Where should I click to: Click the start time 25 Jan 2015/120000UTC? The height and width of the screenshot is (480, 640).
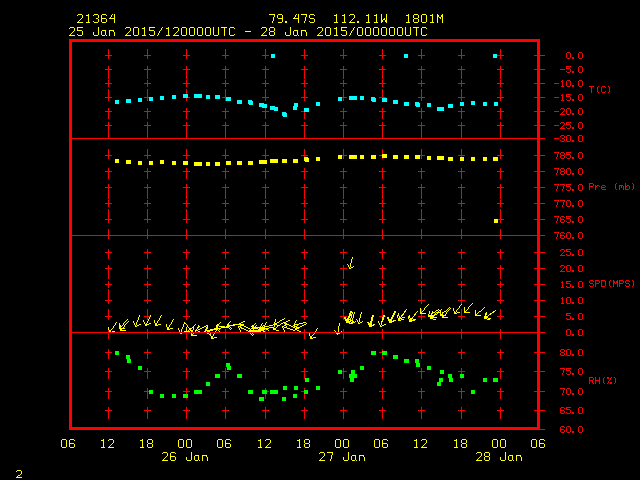152,32
